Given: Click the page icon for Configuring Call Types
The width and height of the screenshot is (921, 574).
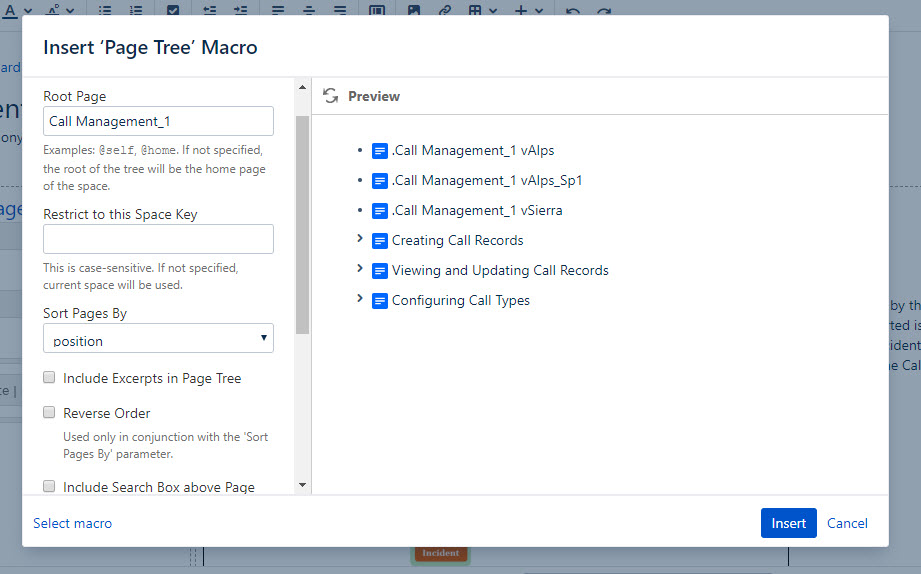Looking at the screenshot, I should [x=380, y=301].
